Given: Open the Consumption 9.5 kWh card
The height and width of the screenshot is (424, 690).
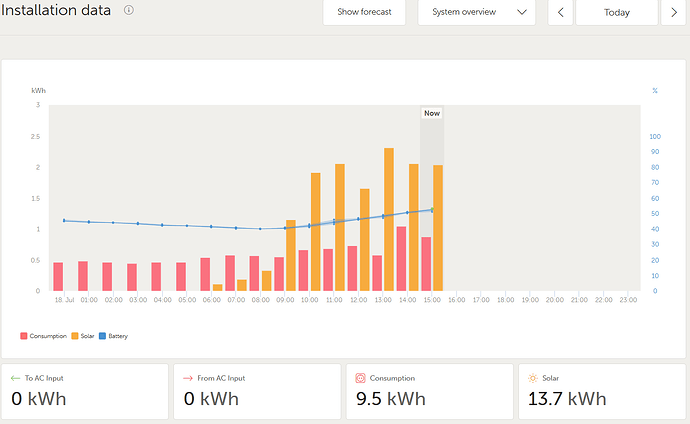Looking at the screenshot, I should coord(429,391).
